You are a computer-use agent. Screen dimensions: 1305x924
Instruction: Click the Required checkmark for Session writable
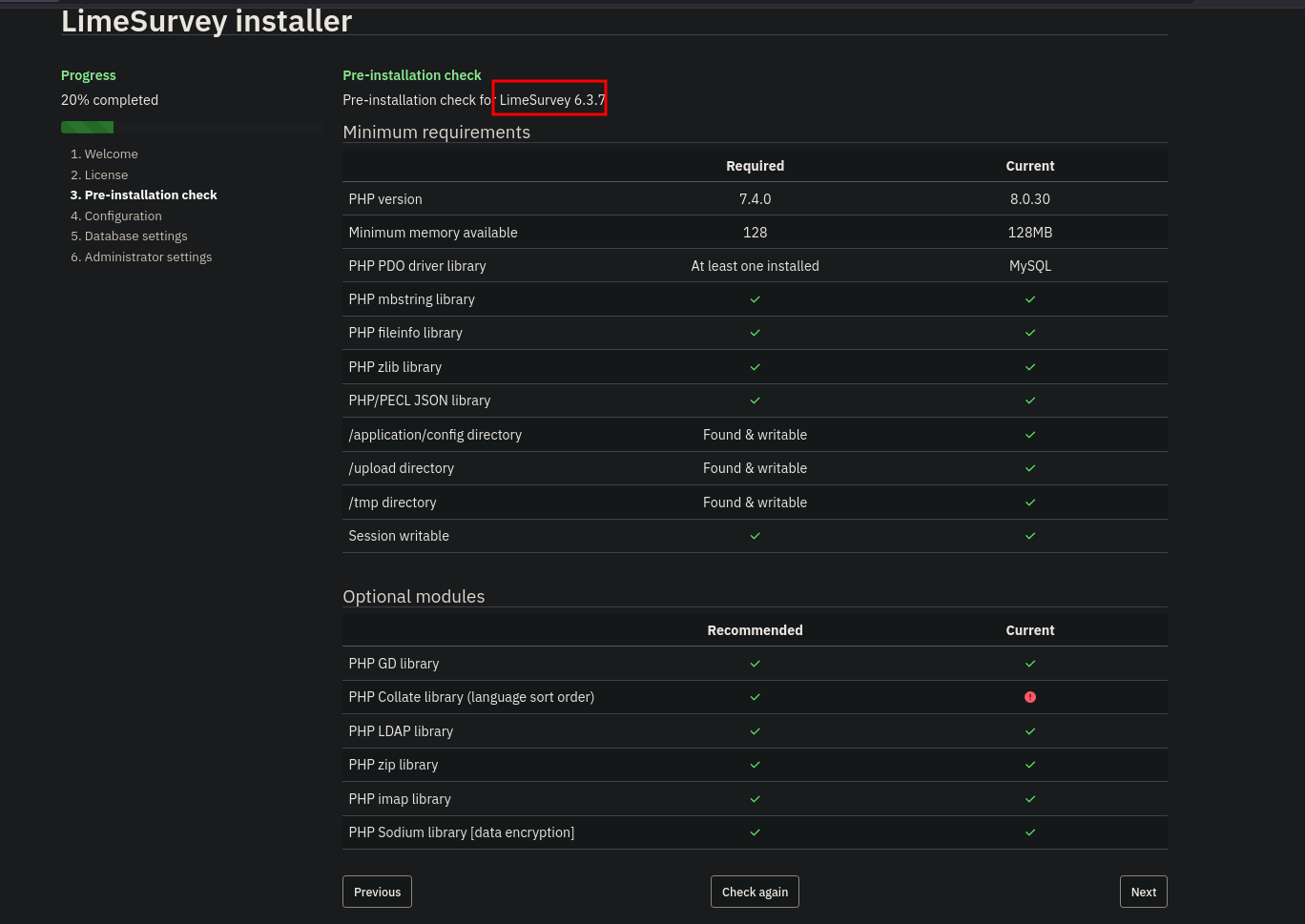coord(755,536)
